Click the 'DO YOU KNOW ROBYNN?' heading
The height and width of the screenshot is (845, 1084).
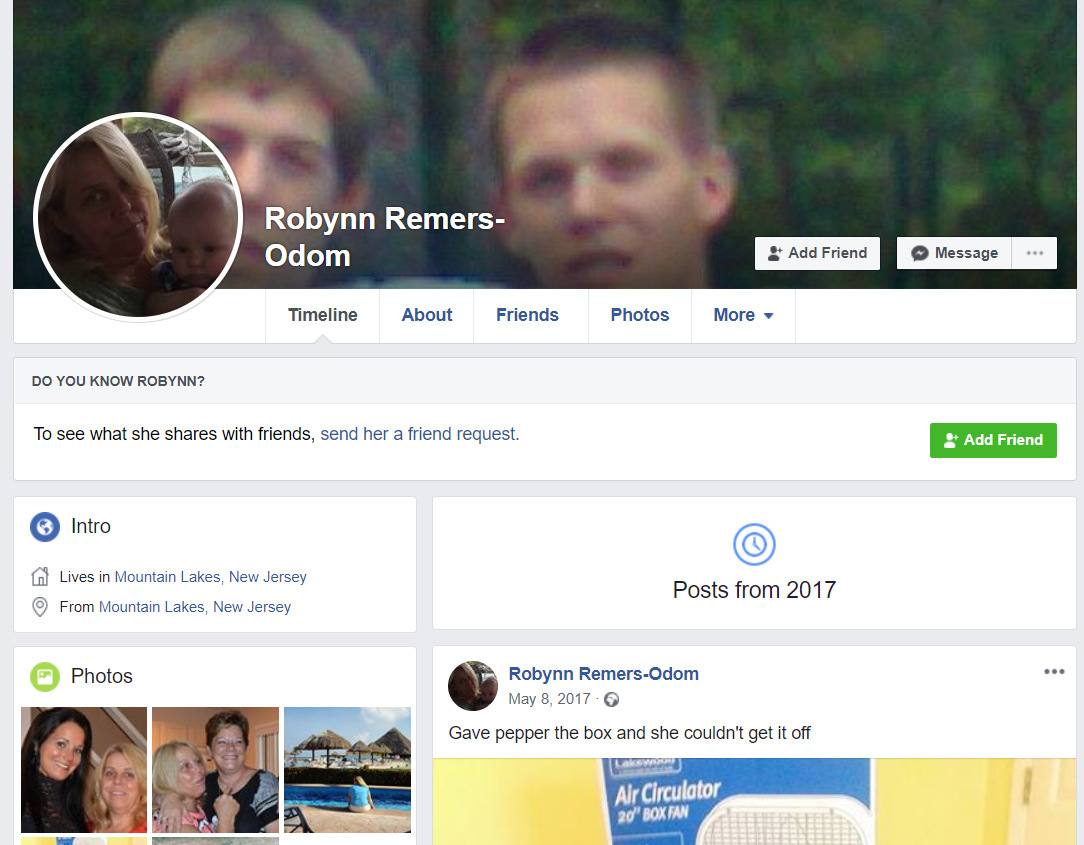click(118, 382)
